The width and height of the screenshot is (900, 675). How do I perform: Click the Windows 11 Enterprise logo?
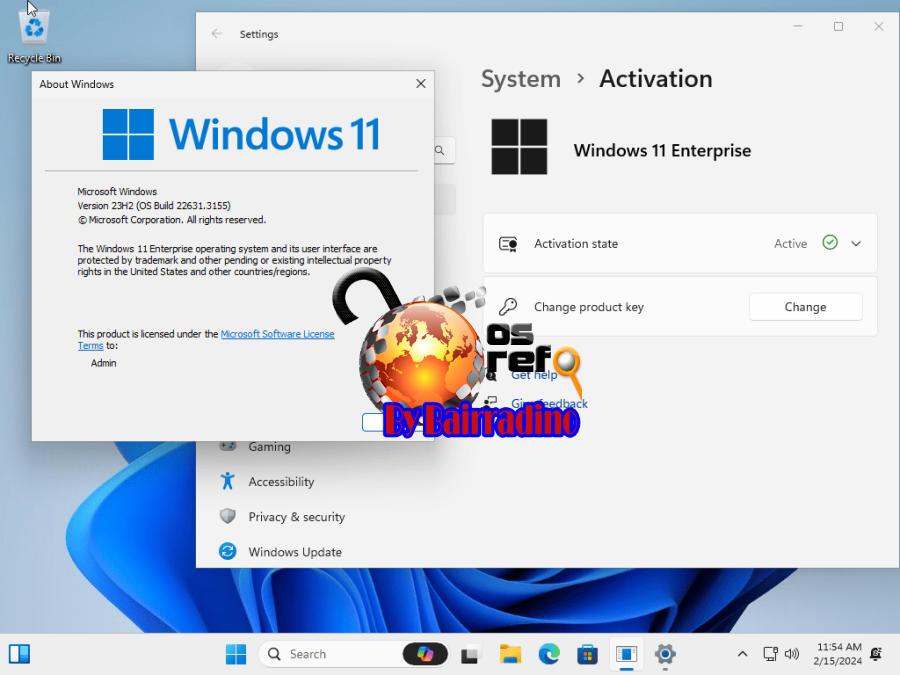point(519,146)
